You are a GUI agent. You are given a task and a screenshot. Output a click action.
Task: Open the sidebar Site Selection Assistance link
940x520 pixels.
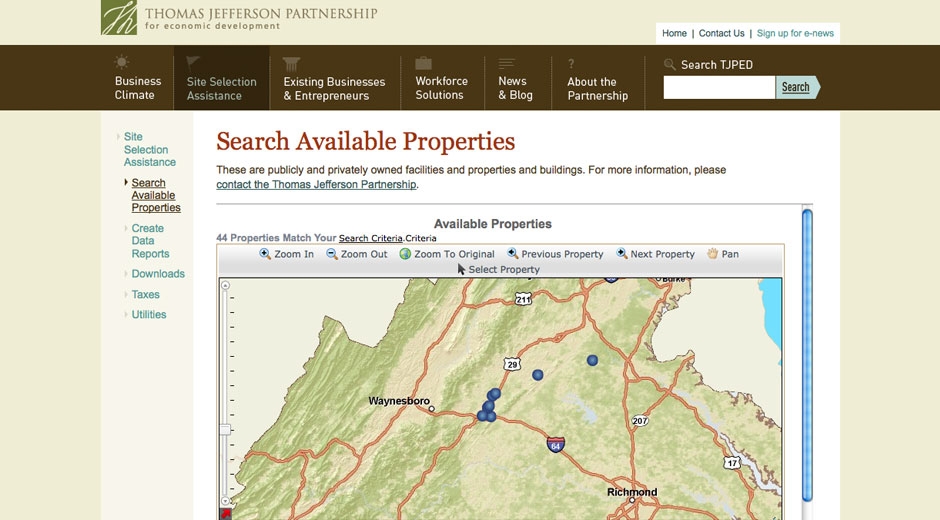(x=150, y=149)
